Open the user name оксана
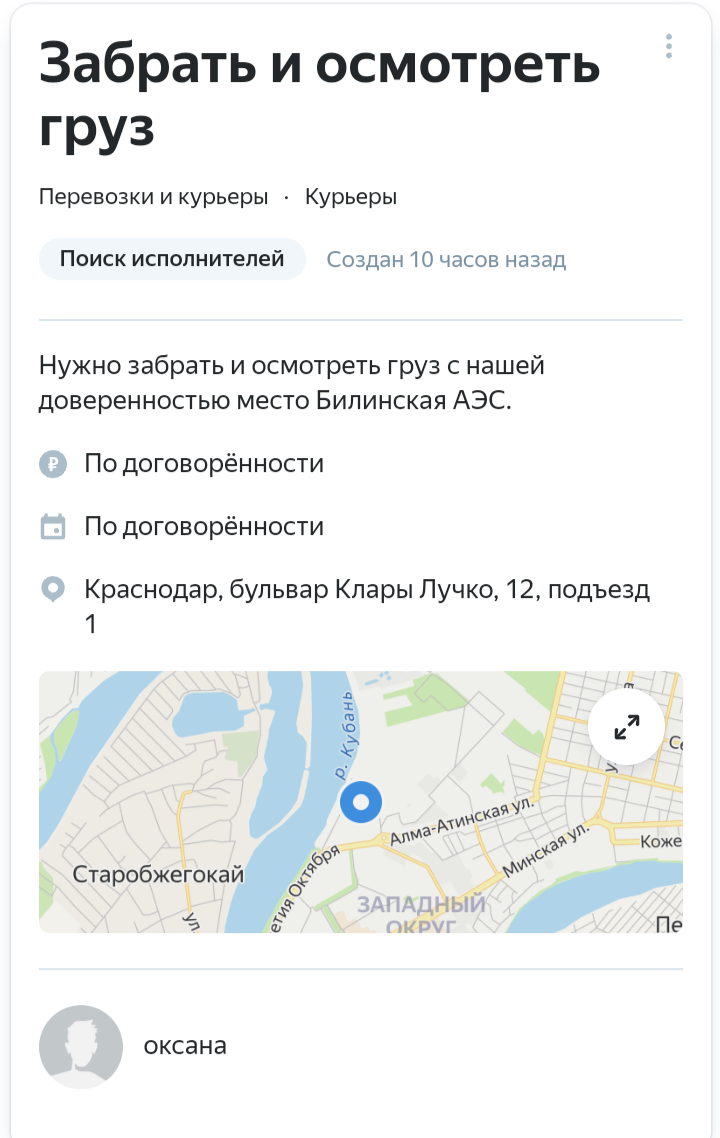The width and height of the screenshot is (720, 1138). pyautogui.click(x=185, y=1046)
